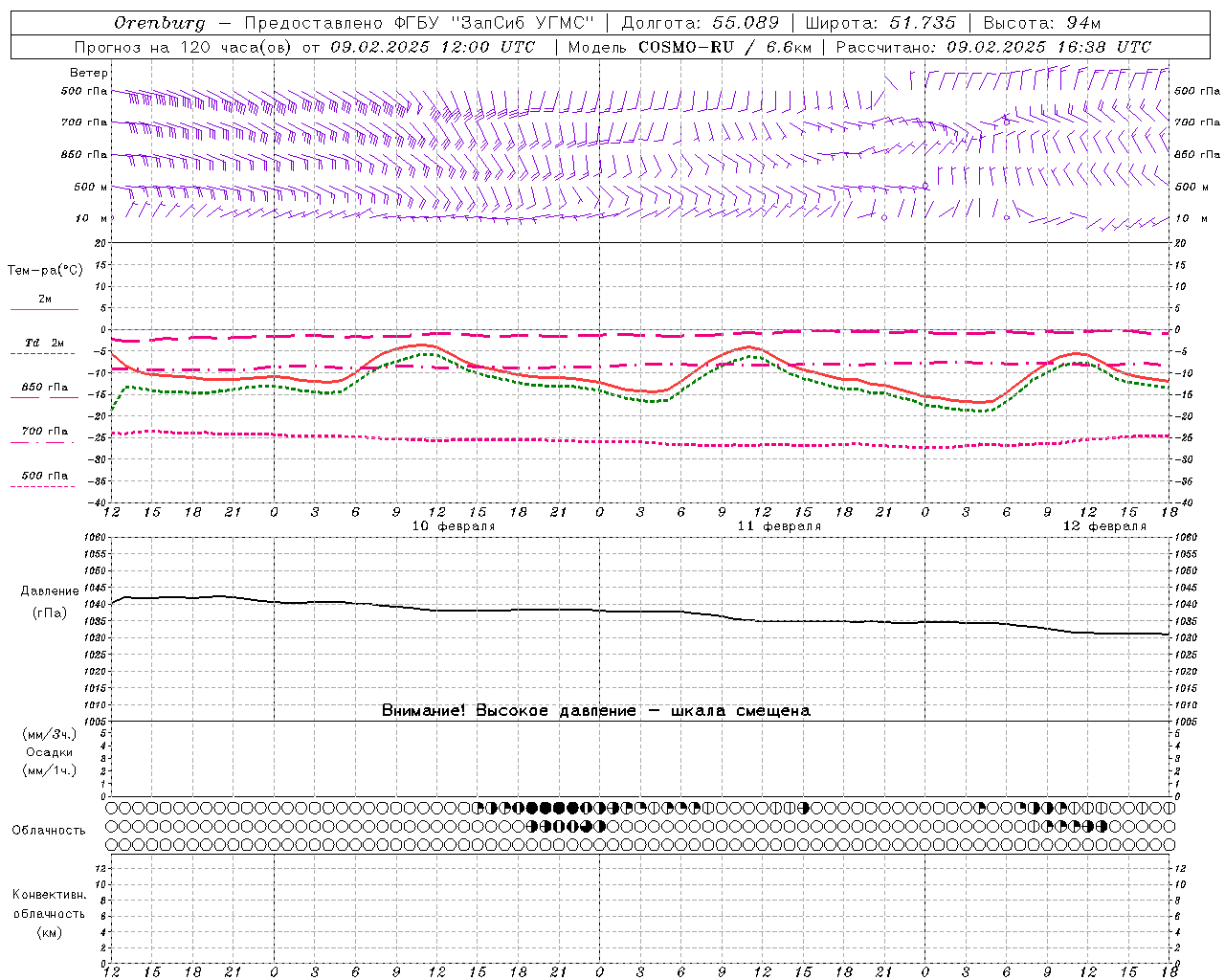Click the '(мм/1ч.)' precipitation unit label
The width and height of the screenshot is (1225, 980).
coord(50,770)
